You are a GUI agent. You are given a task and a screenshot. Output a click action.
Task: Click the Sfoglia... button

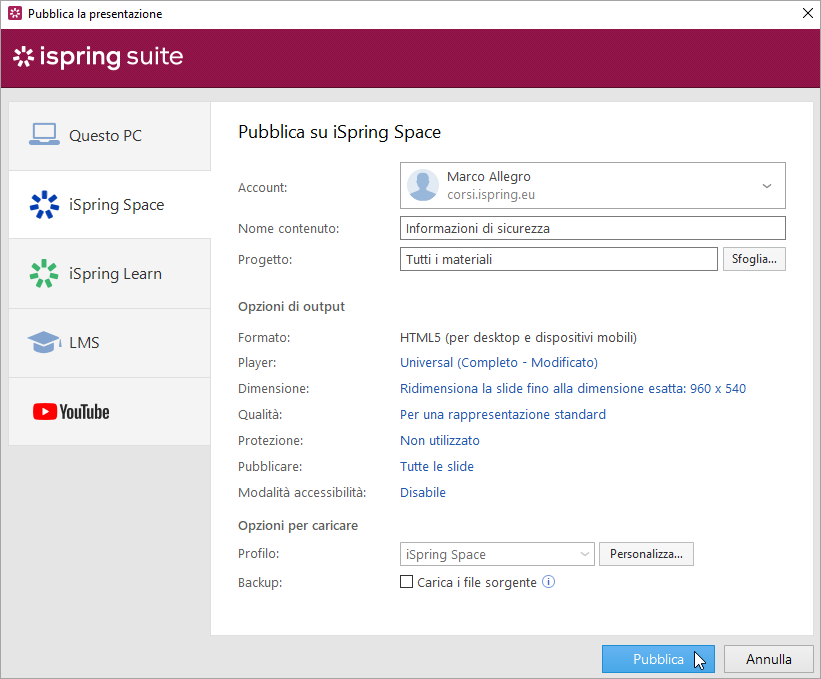click(x=753, y=260)
